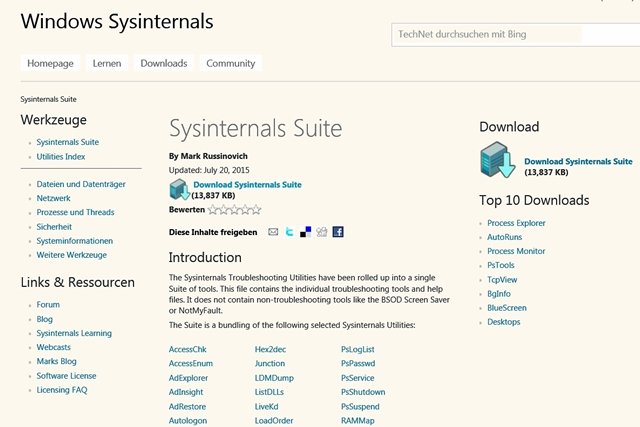The image size is (640, 427).
Task: Switch to the Lernen tab
Action: (107, 63)
